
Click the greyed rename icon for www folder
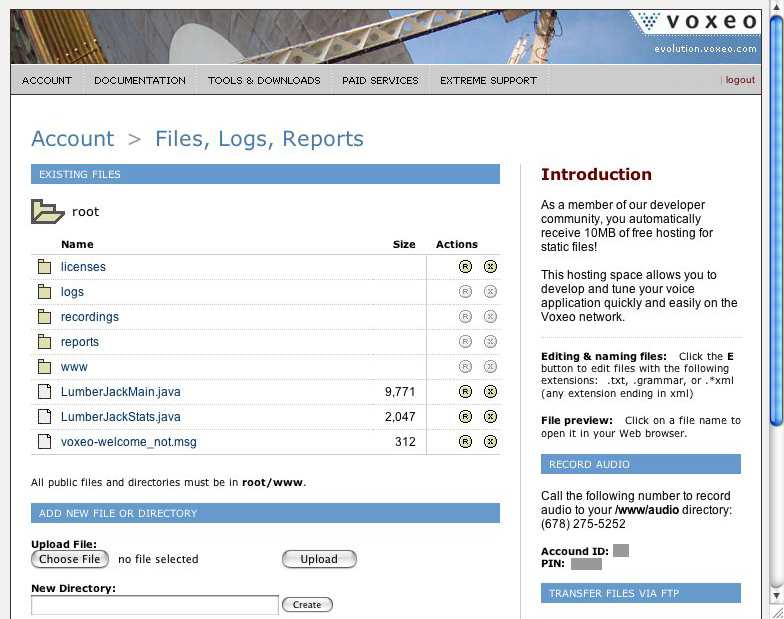465,366
